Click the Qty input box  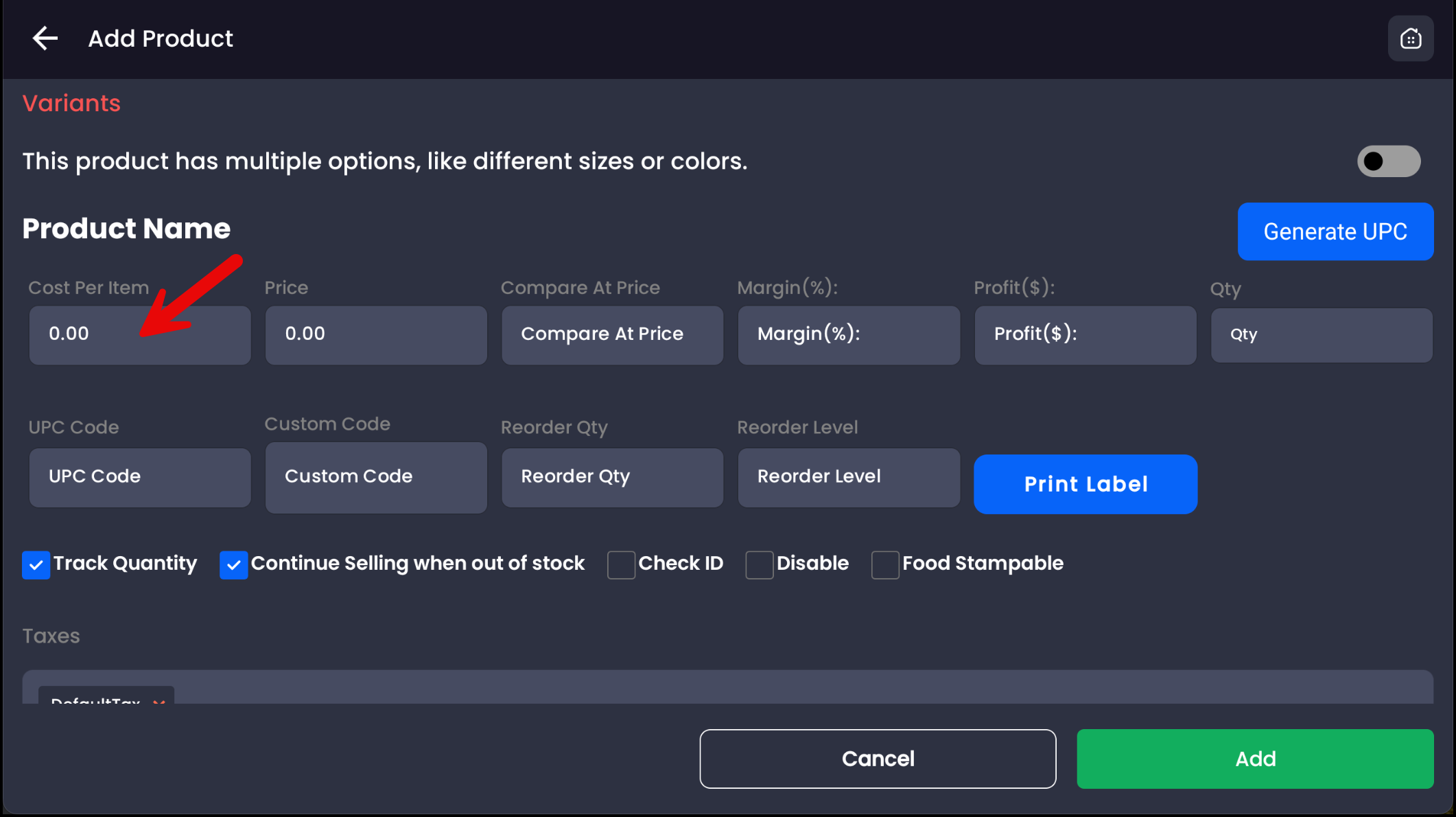click(x=1321, y=335)
